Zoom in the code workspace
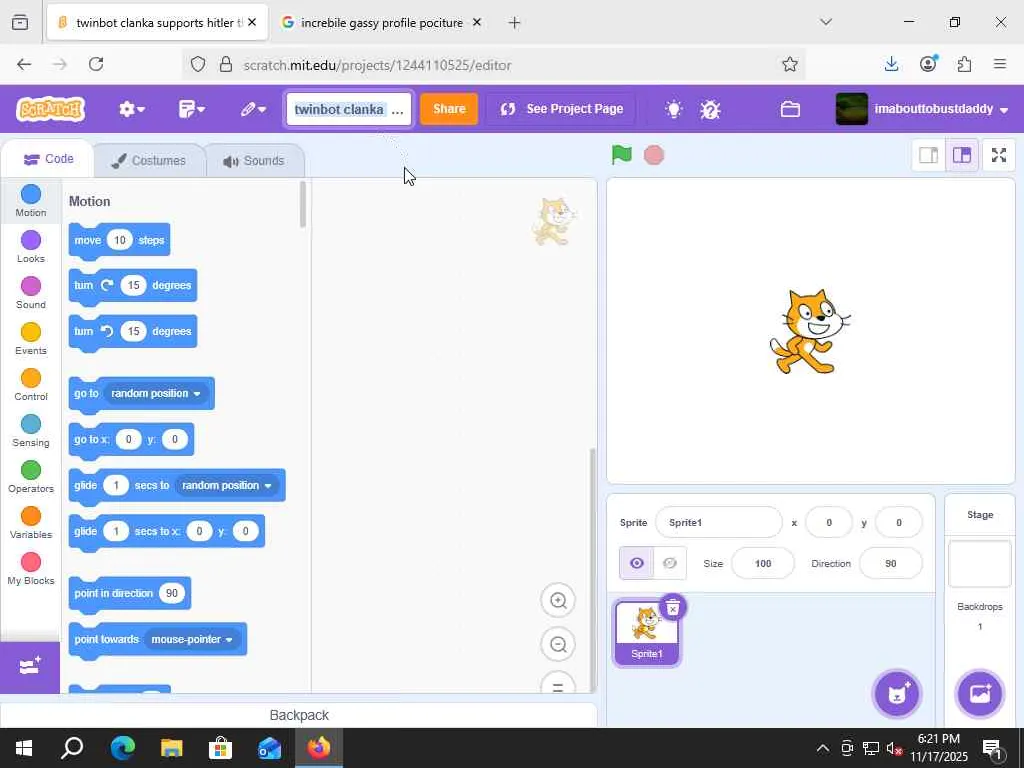 pos(558,601)
